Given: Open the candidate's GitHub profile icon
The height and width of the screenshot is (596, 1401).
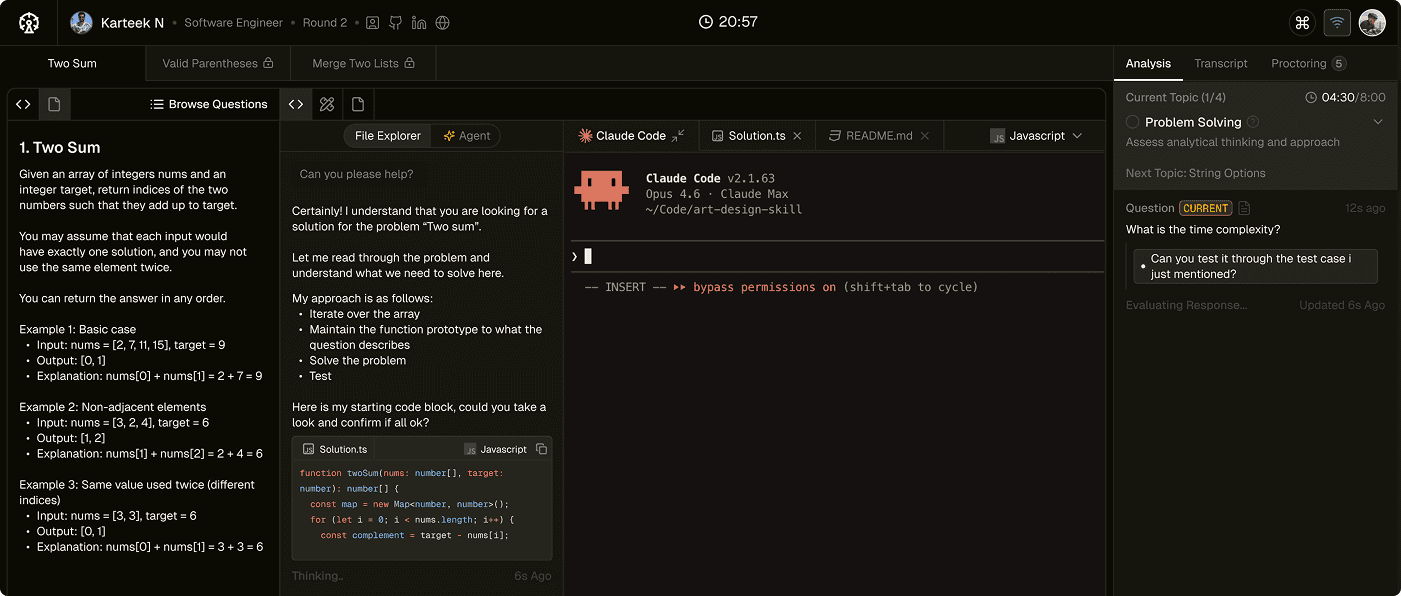Looking at the screenshot, I should pyautogui.click(x=396, y=23).
